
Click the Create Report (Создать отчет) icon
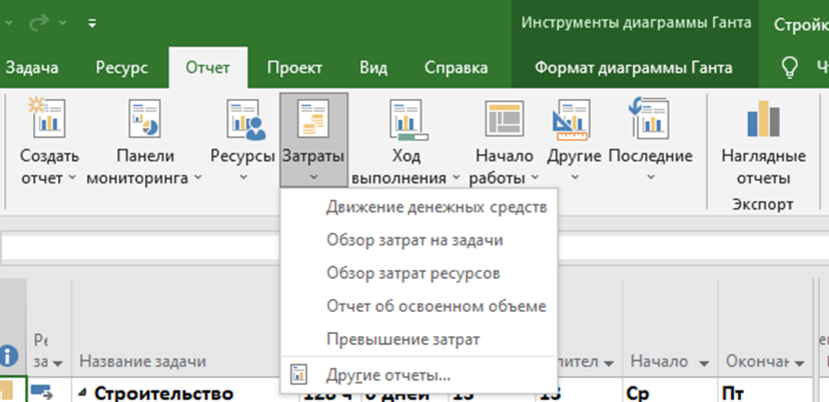[49, 118]
